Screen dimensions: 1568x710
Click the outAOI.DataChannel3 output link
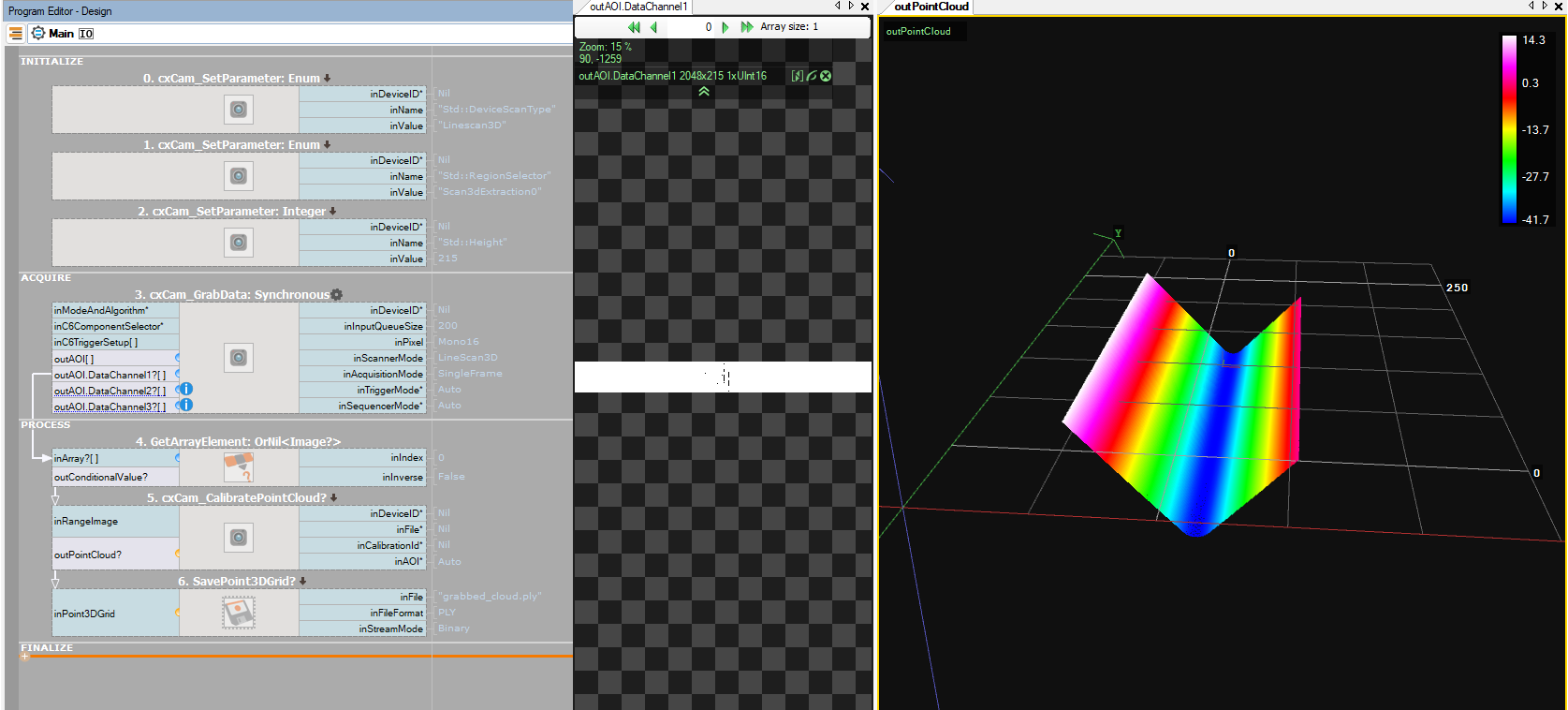[110, 407]
